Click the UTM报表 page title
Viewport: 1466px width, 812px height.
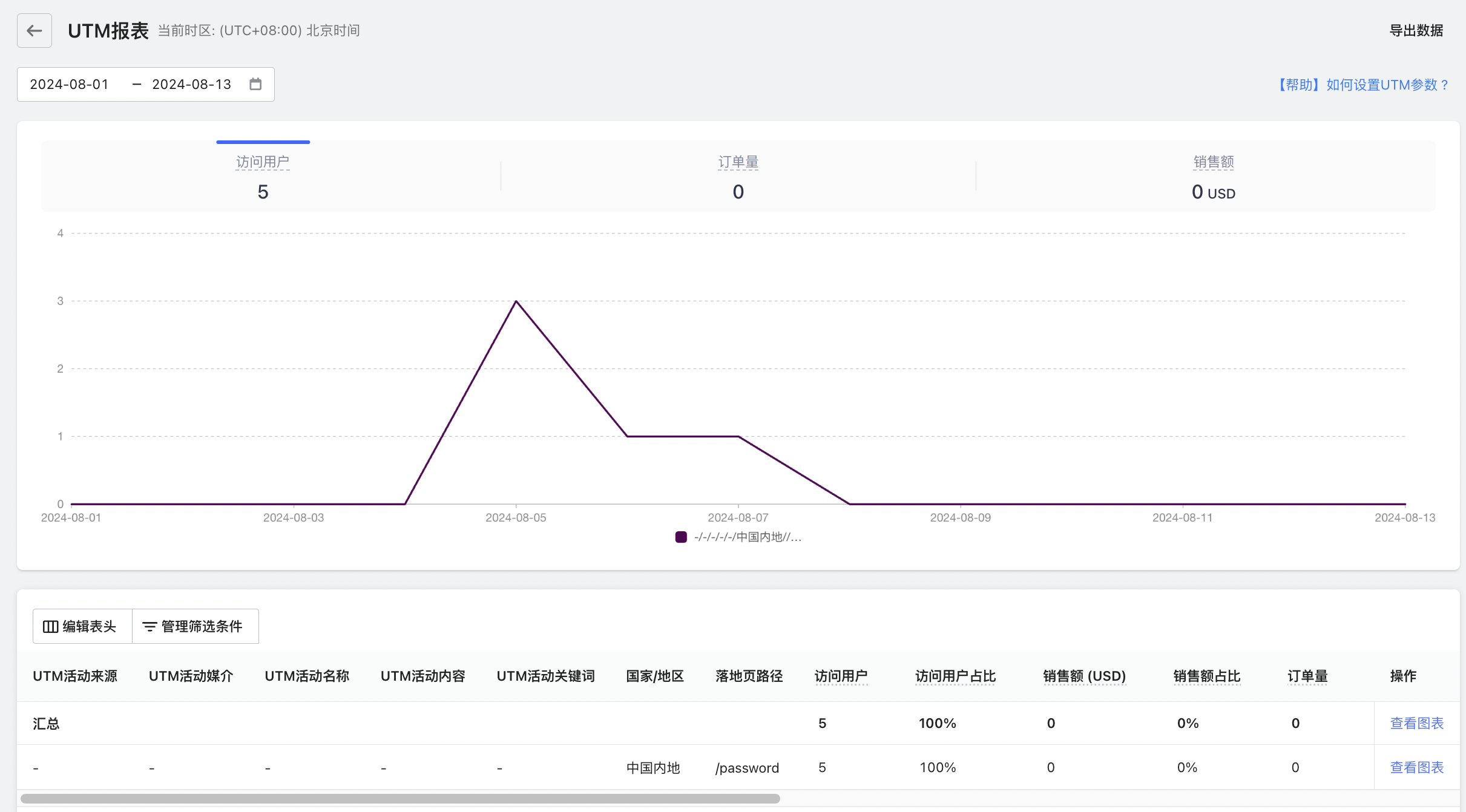pos(108,30)
